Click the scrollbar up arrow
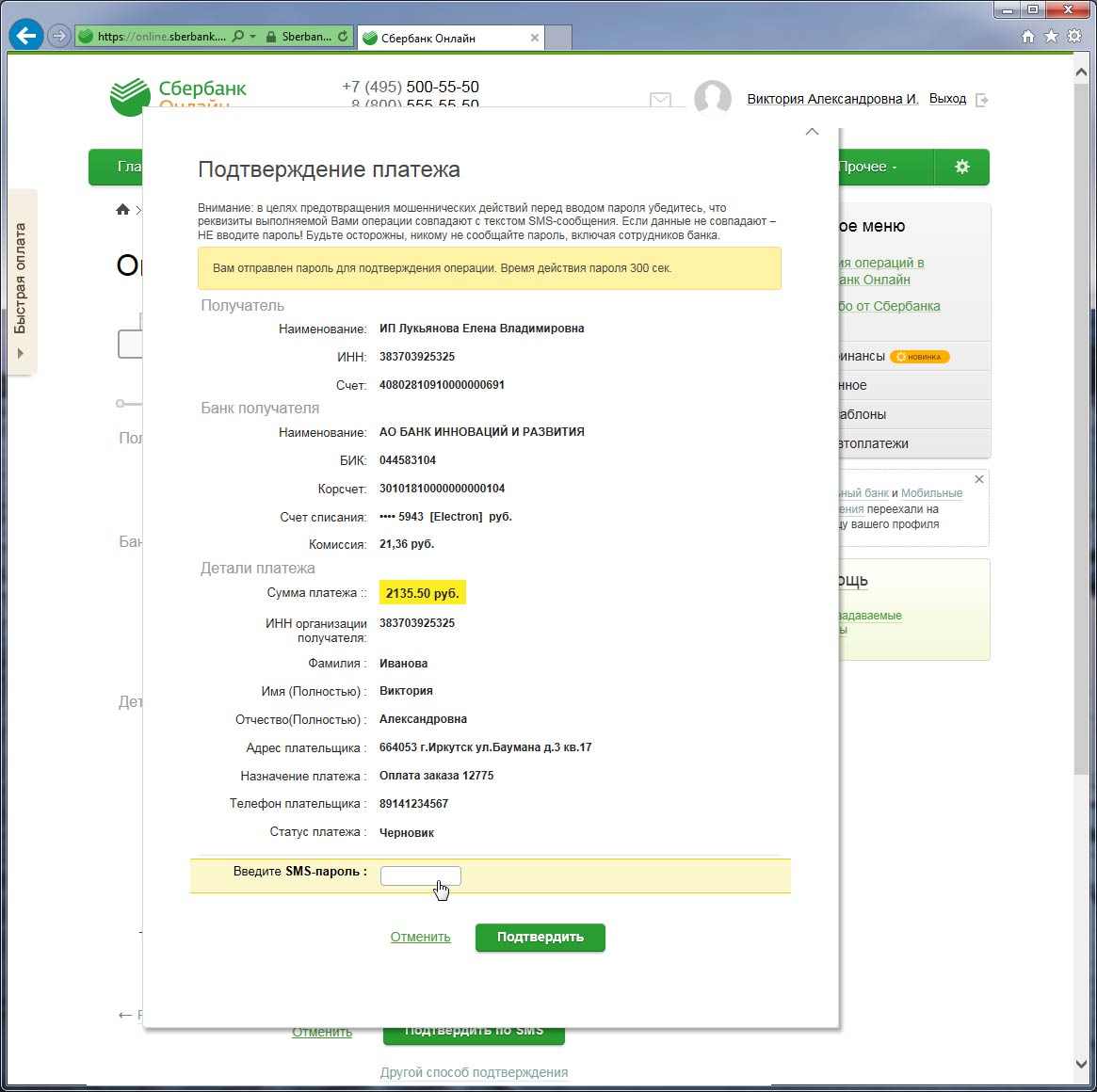 tap(1082, 72)
